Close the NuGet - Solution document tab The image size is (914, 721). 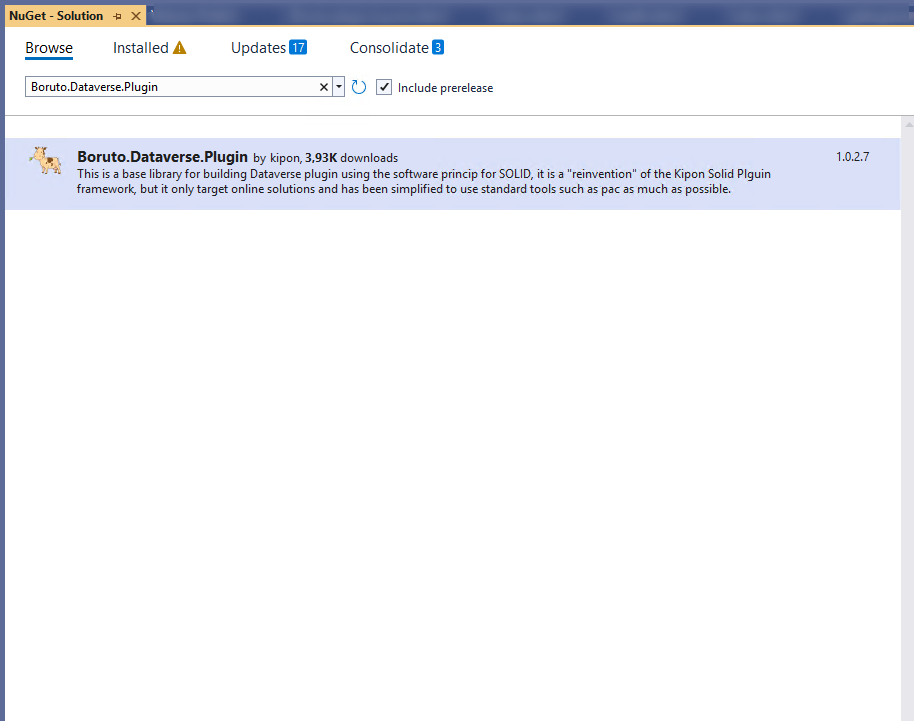click(136, 16)
